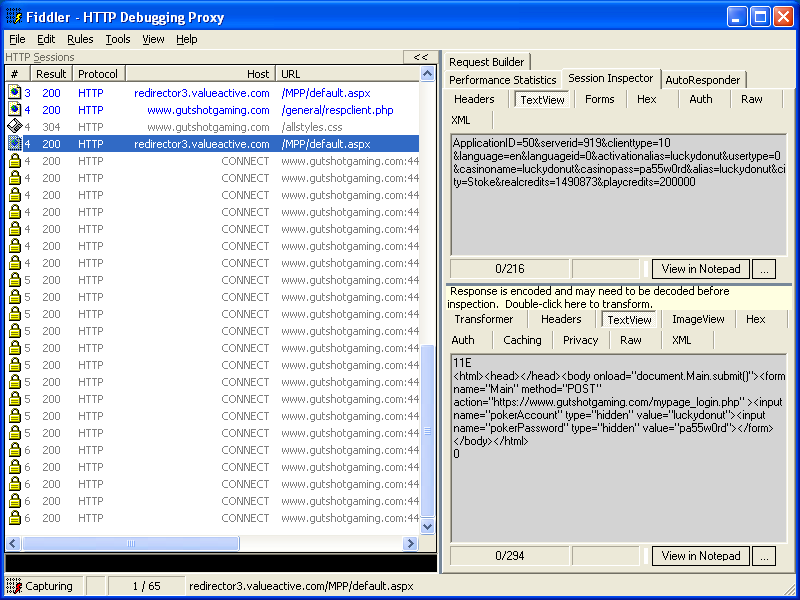The height and width of the screenshot is (600, 800).
Task: Open the Tools menu
Action: coord(118,39)
